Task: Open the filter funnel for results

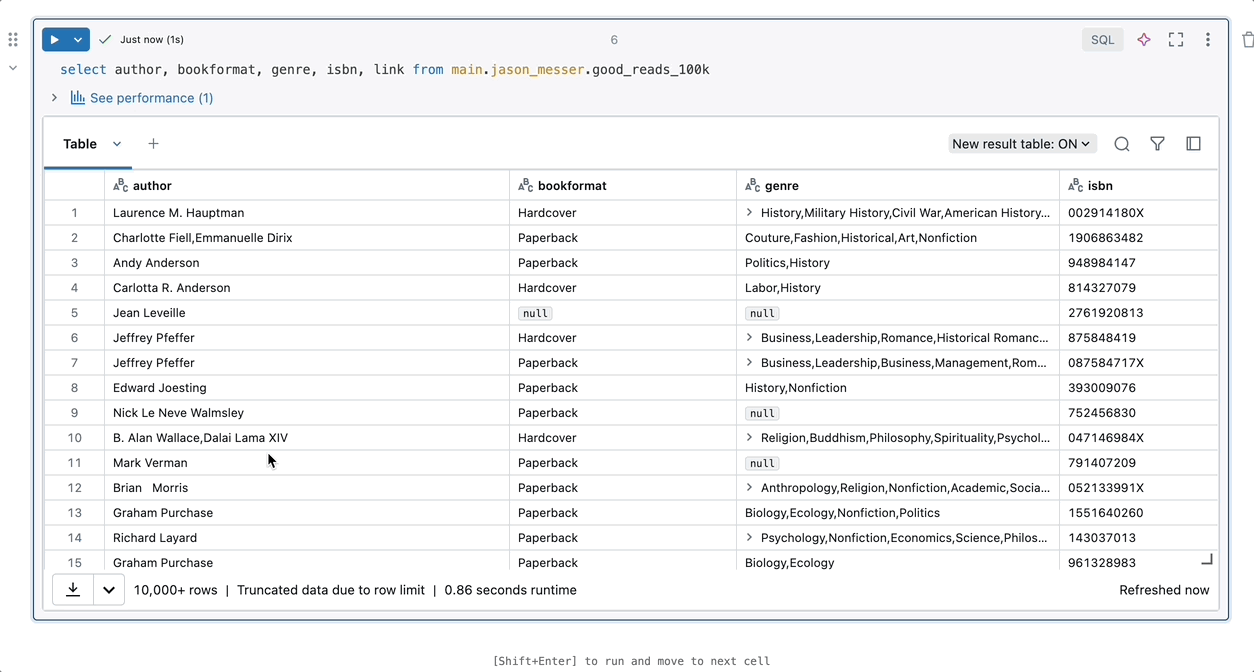Action: click(1157, 144)
